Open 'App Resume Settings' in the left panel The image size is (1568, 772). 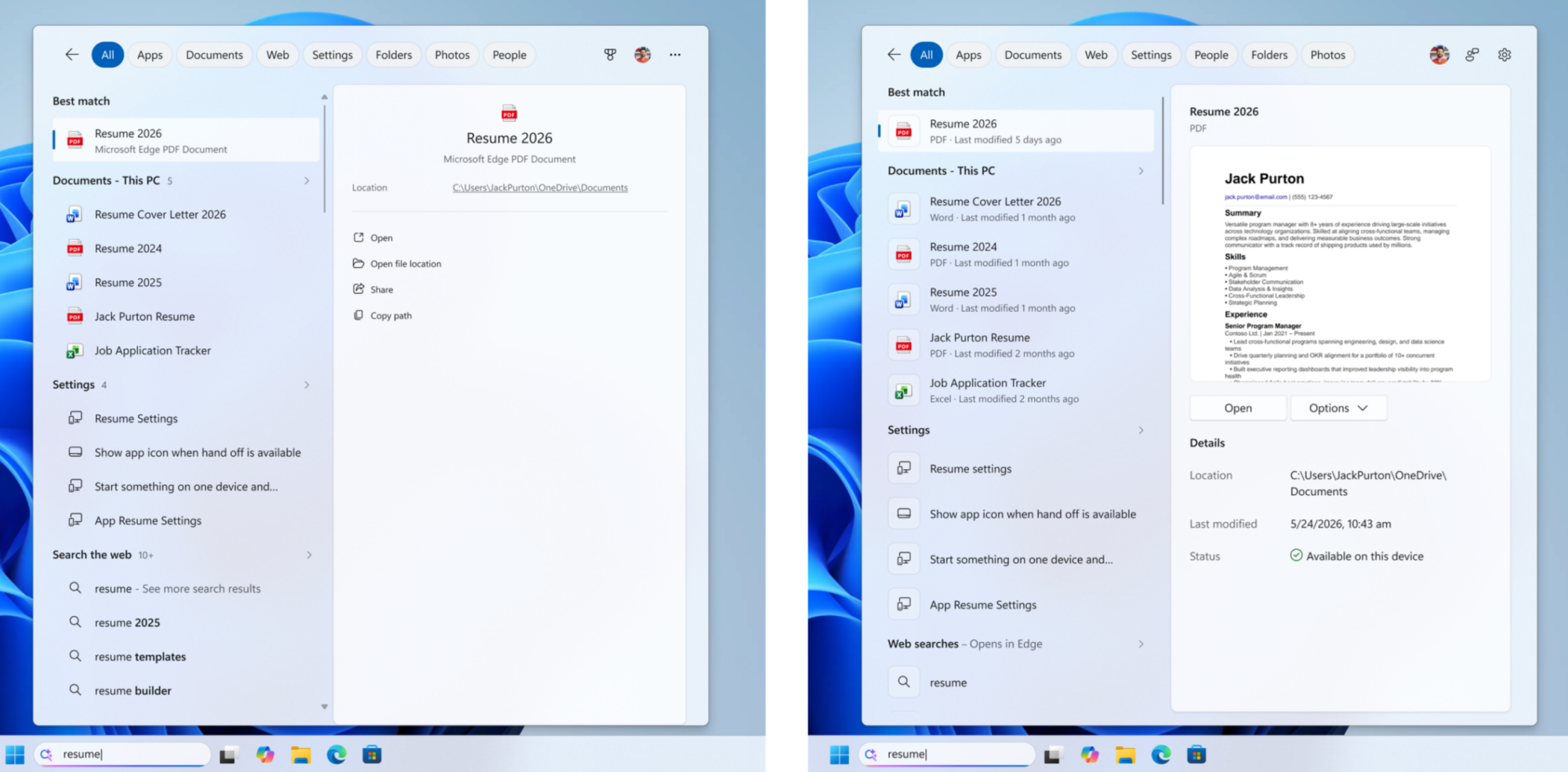point(186,520)
